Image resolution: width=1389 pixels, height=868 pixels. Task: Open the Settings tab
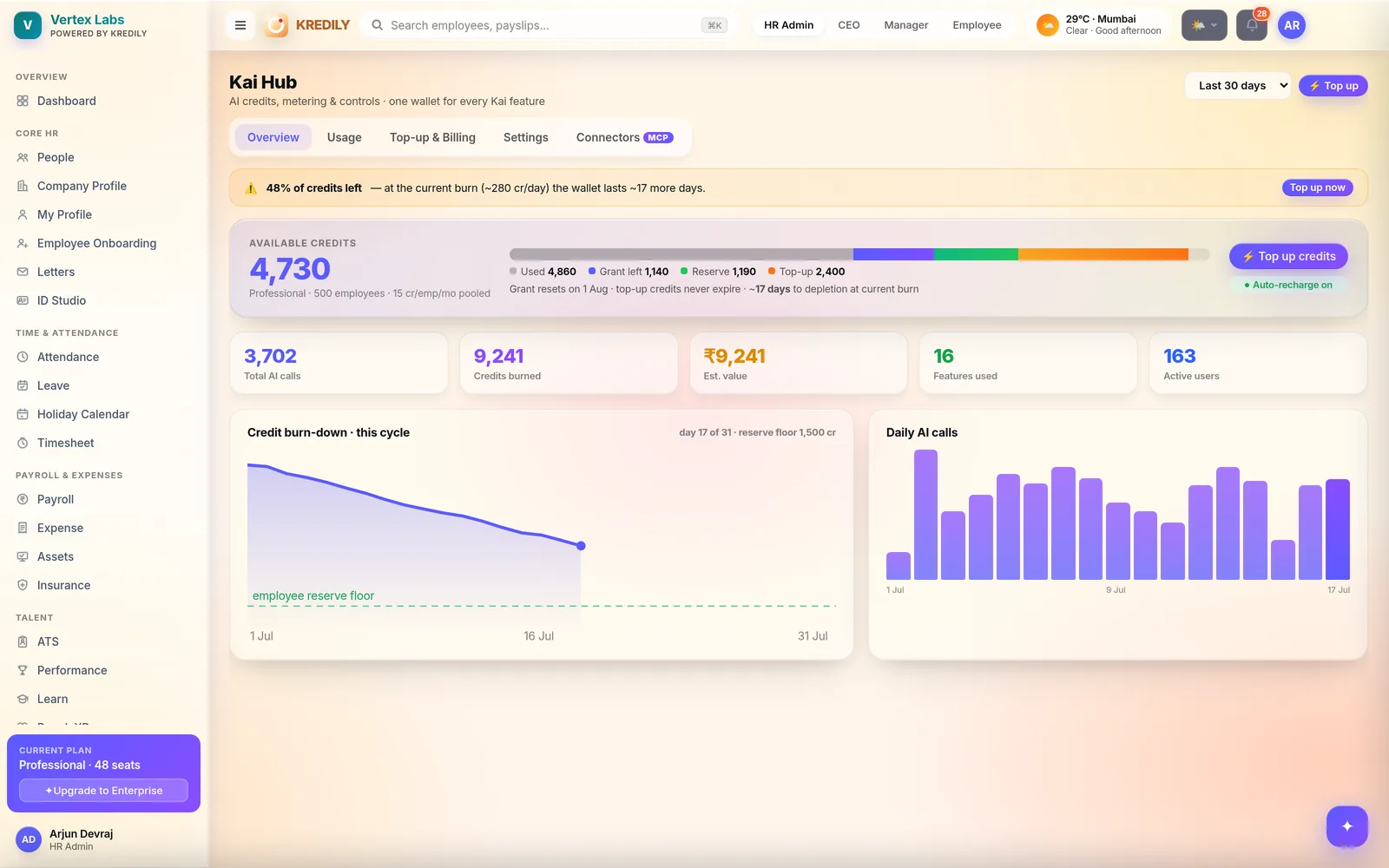526,137
